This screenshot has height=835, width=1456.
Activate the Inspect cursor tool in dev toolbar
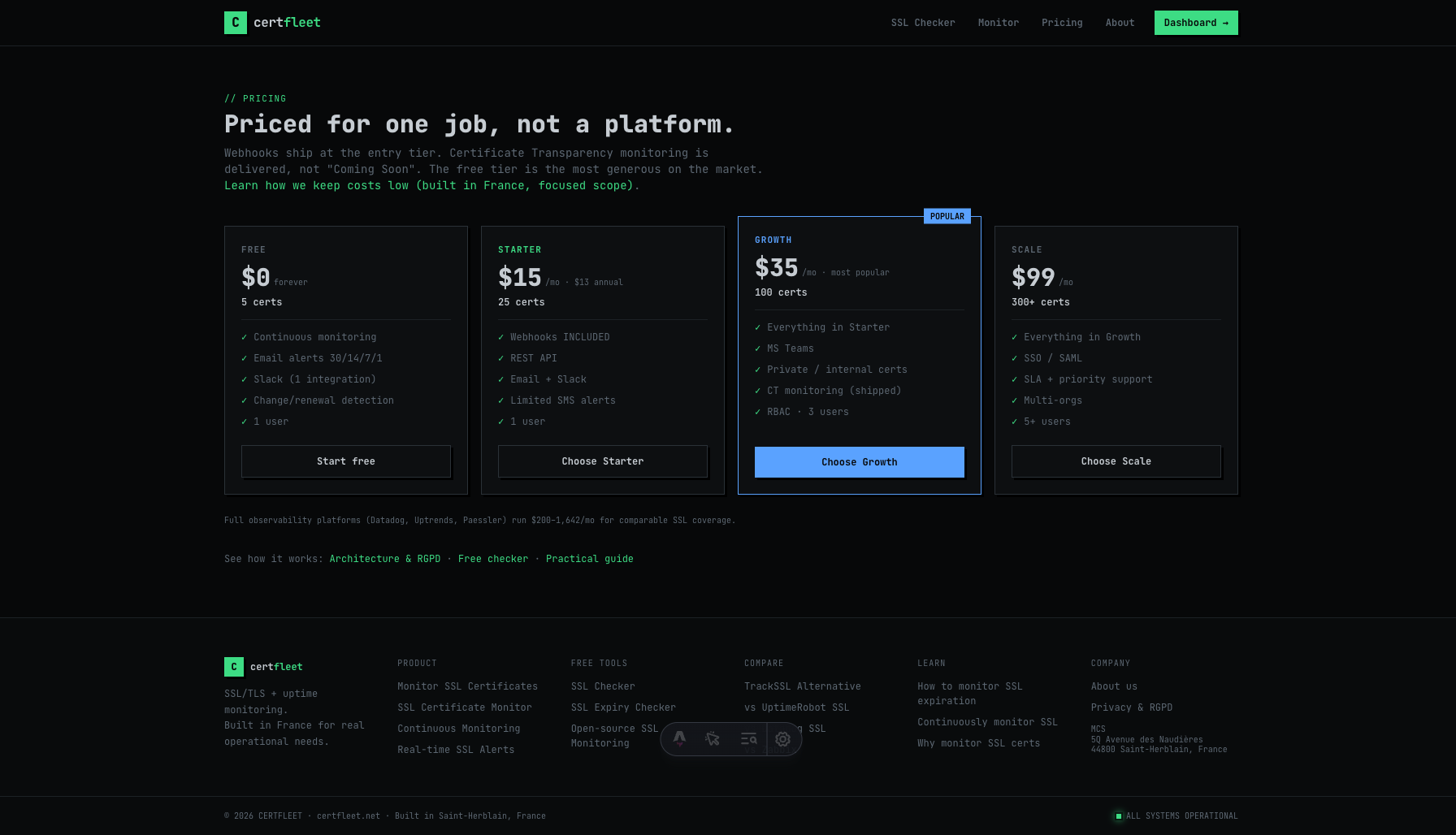pyautogui.click(x=713, y=739)
